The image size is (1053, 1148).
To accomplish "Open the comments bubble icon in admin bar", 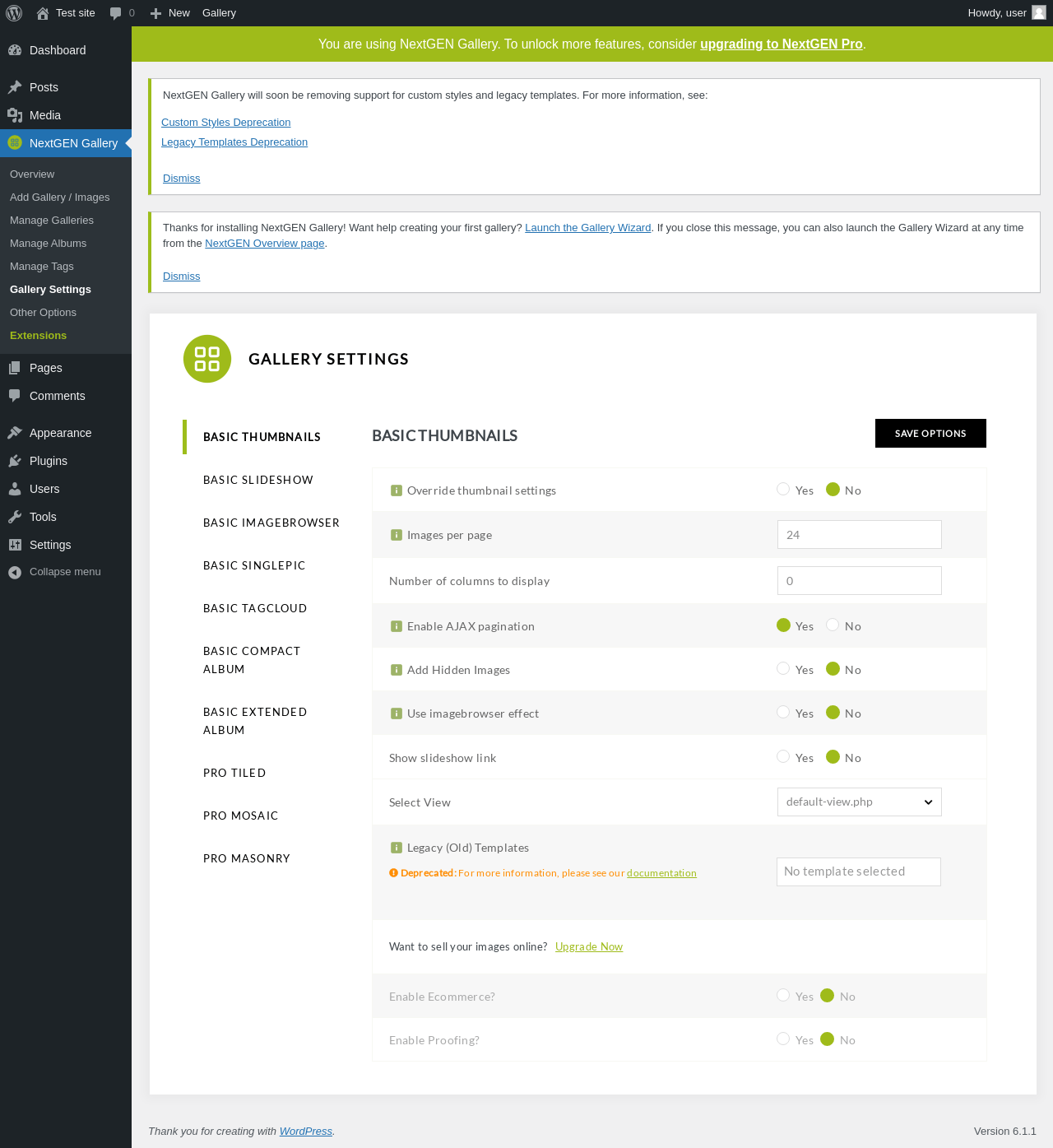I will [116, 13].
